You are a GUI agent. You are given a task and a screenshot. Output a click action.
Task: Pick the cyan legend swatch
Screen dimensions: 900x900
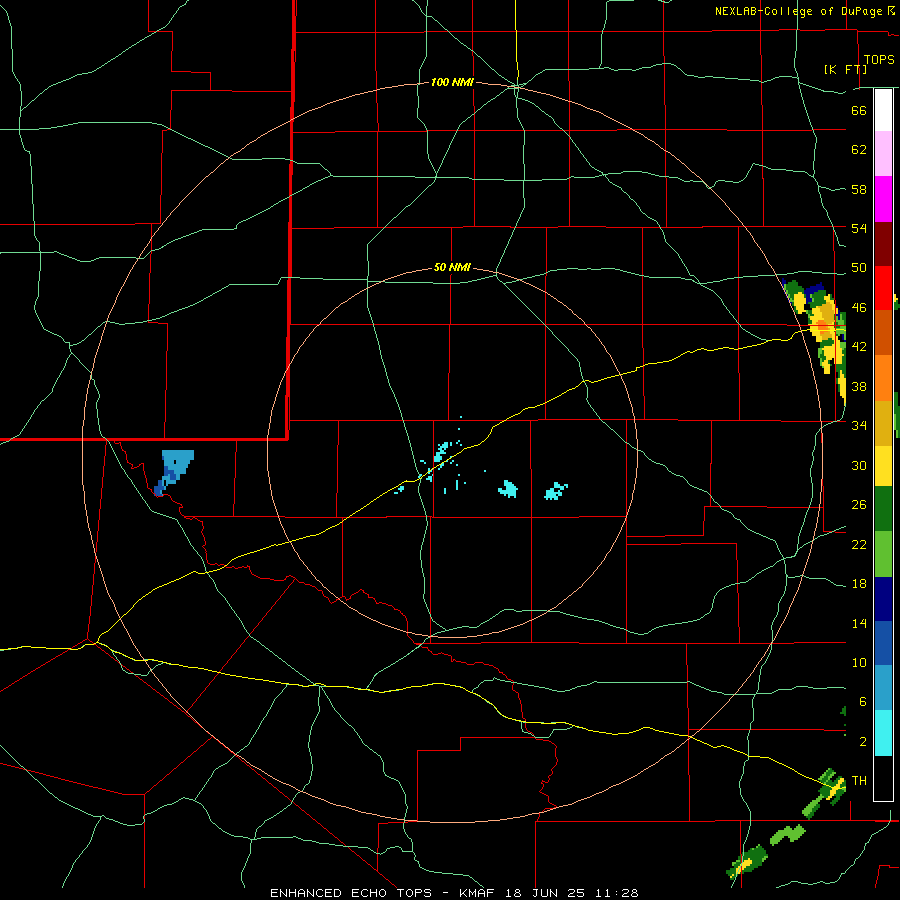(x=883, y=733)
